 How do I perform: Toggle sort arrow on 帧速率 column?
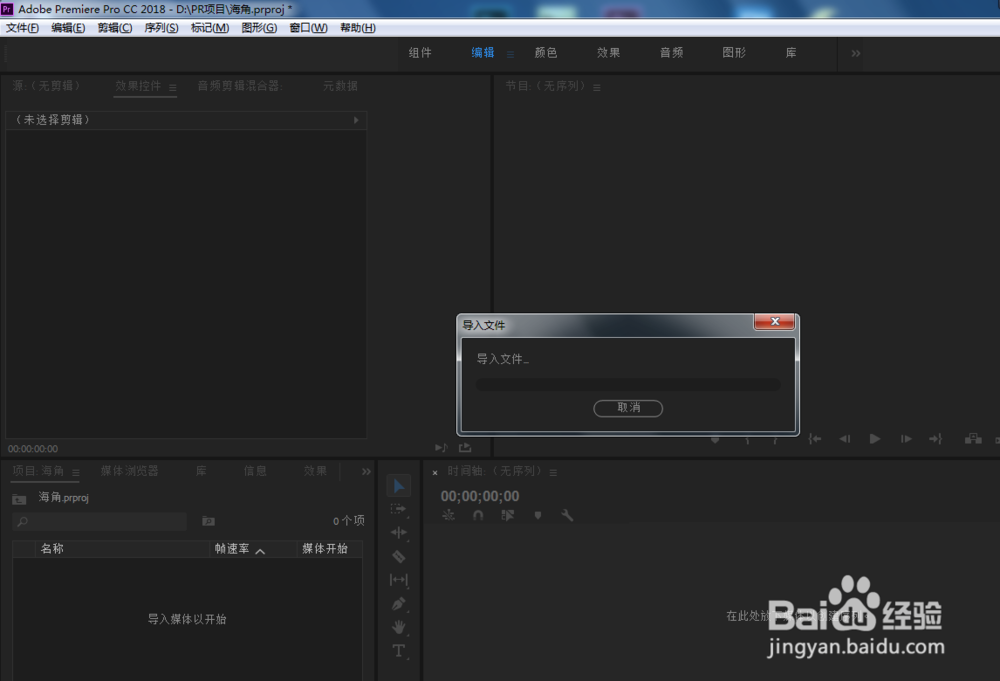[x=260, y=551]
